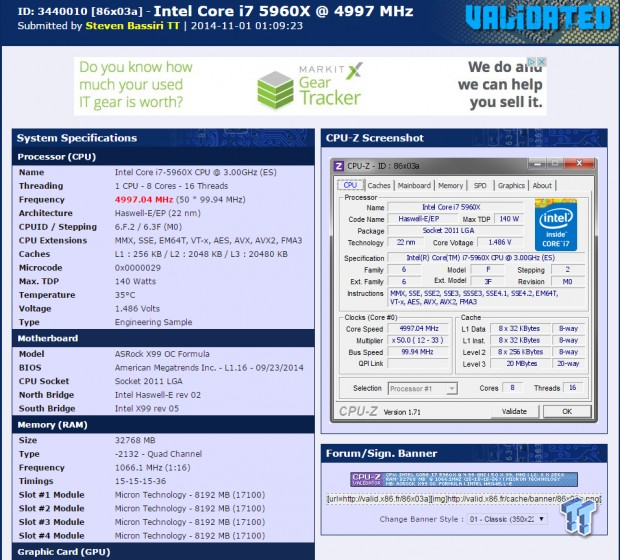Open the AdChoices info icon on the ad
The height and width of the screenshot is (560, 620).
point(533,62)
